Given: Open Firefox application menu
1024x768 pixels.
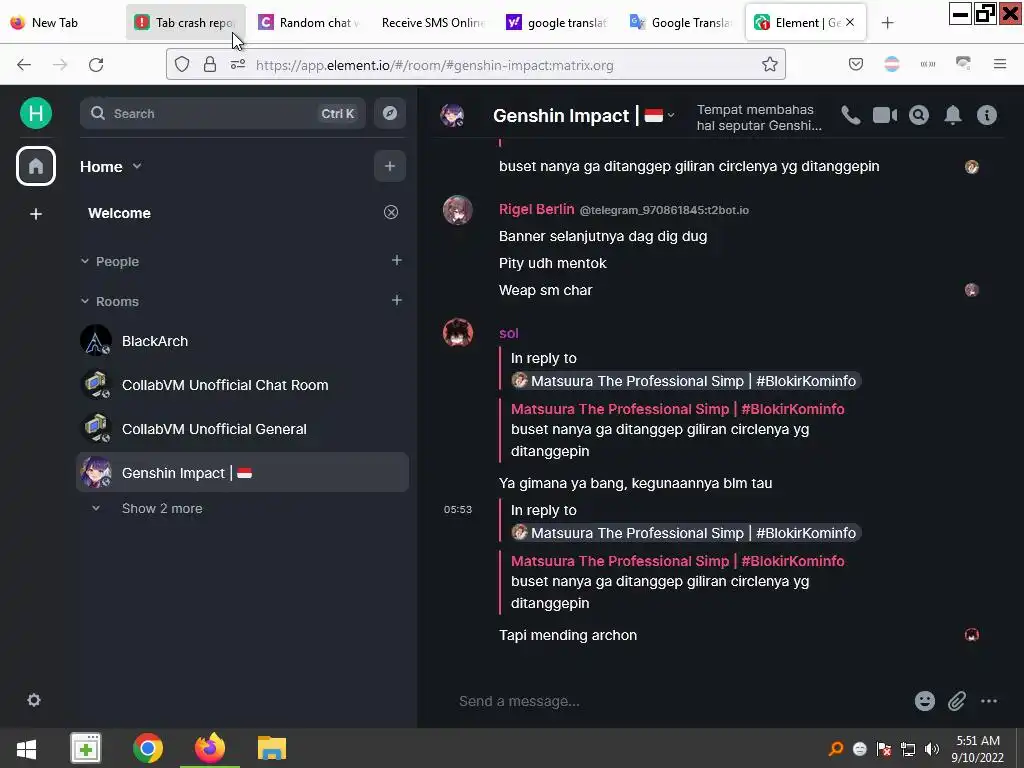Looking at the screenshot, I should click(x=1000, y=64).
